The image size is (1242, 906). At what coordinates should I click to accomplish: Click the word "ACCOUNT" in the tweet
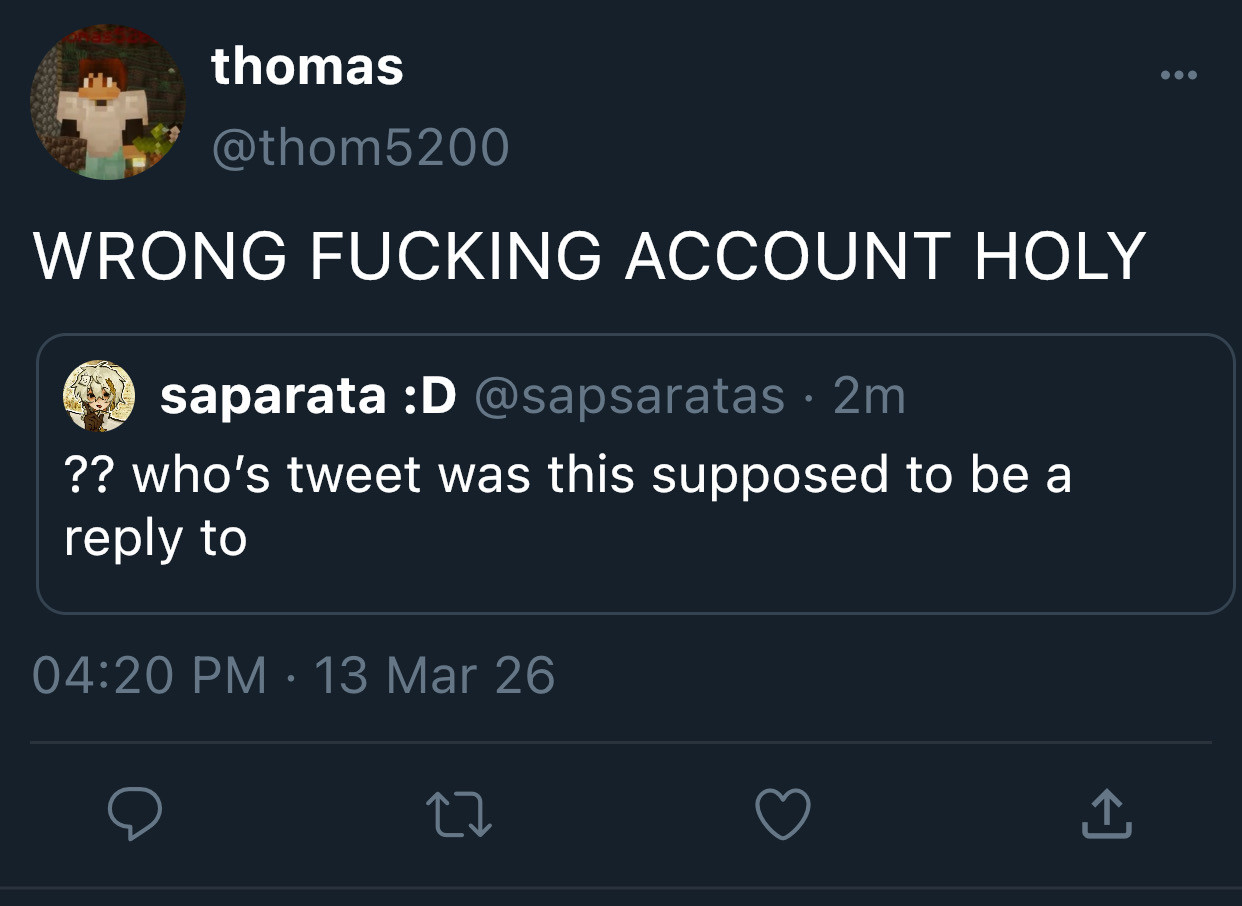(786, 256)
